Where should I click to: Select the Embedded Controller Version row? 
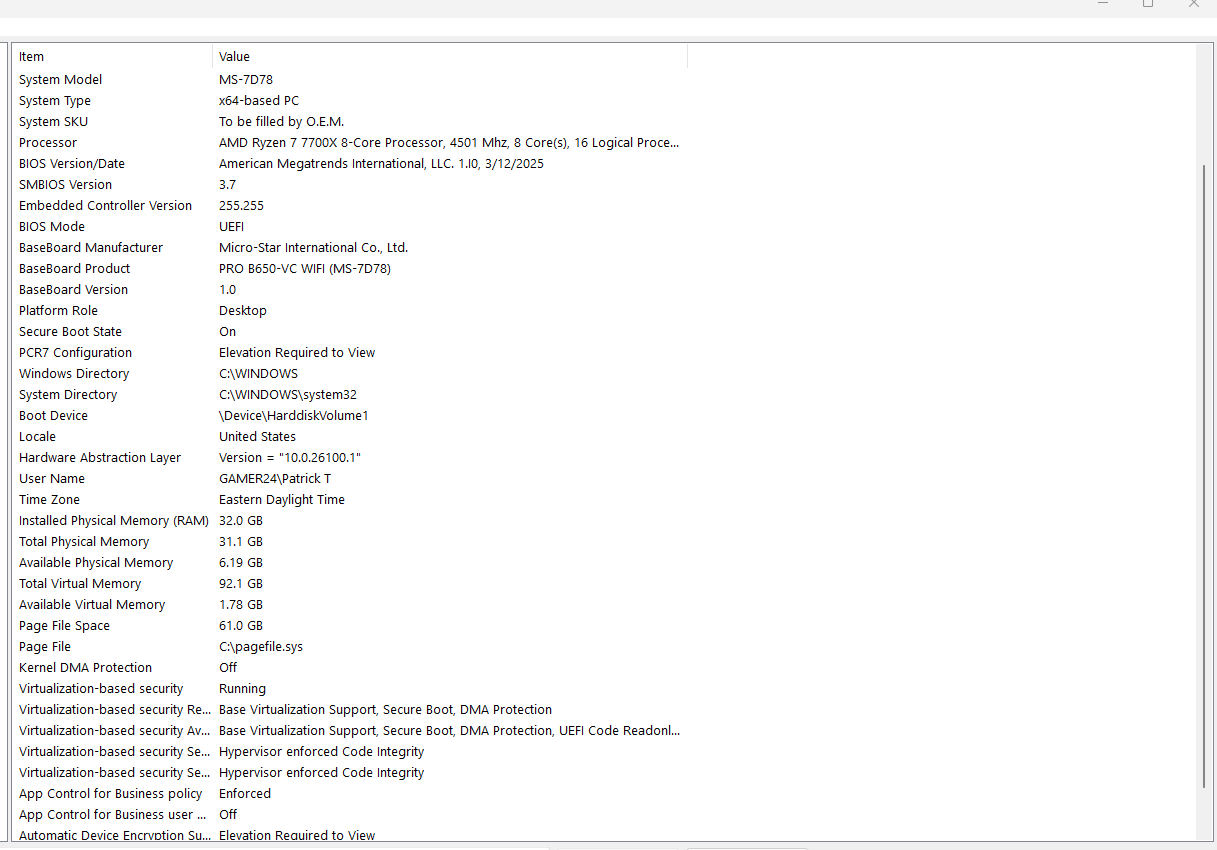pyautogui.click(x=350, y=206)
